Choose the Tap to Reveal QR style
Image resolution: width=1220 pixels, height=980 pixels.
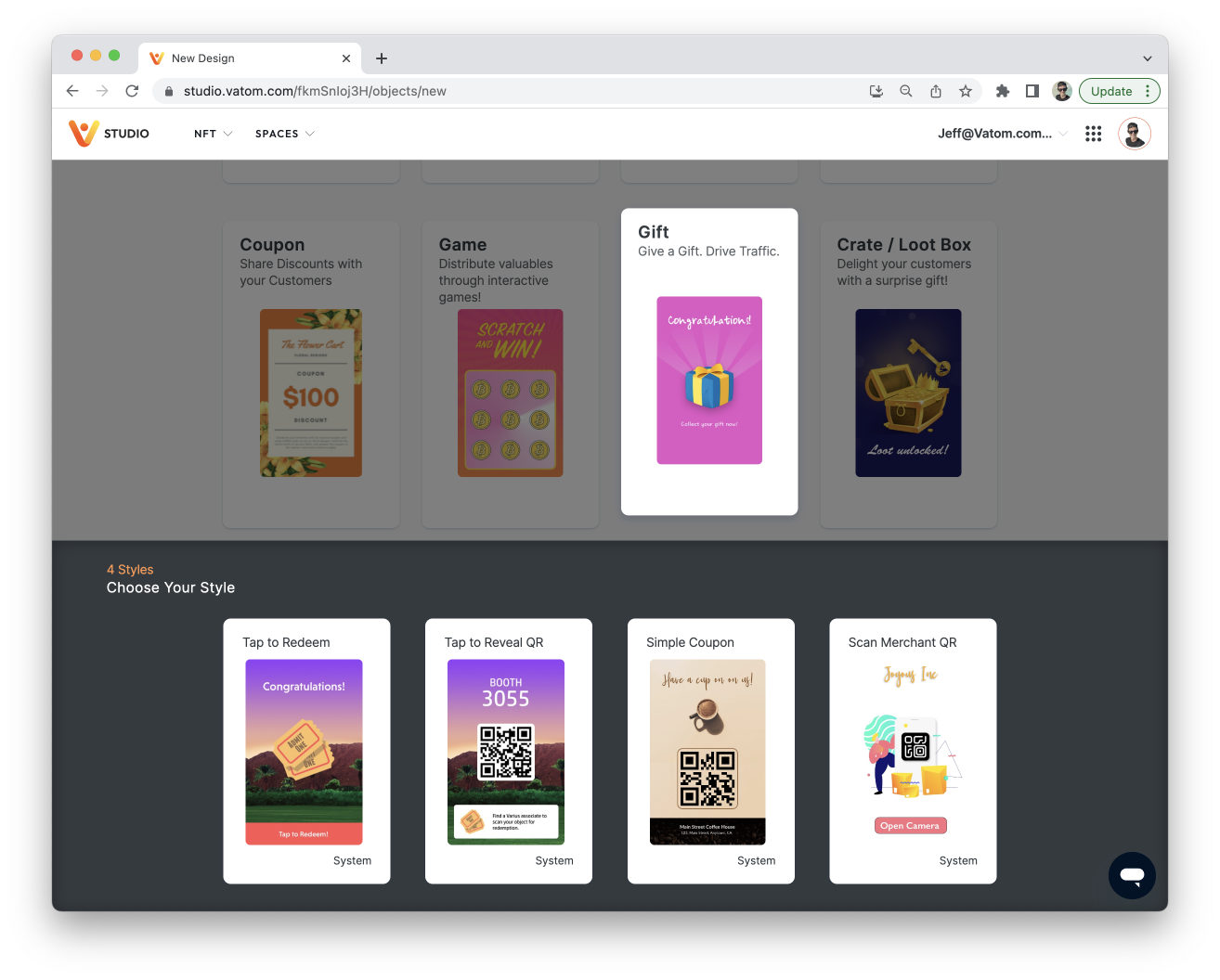click(509, 751)
